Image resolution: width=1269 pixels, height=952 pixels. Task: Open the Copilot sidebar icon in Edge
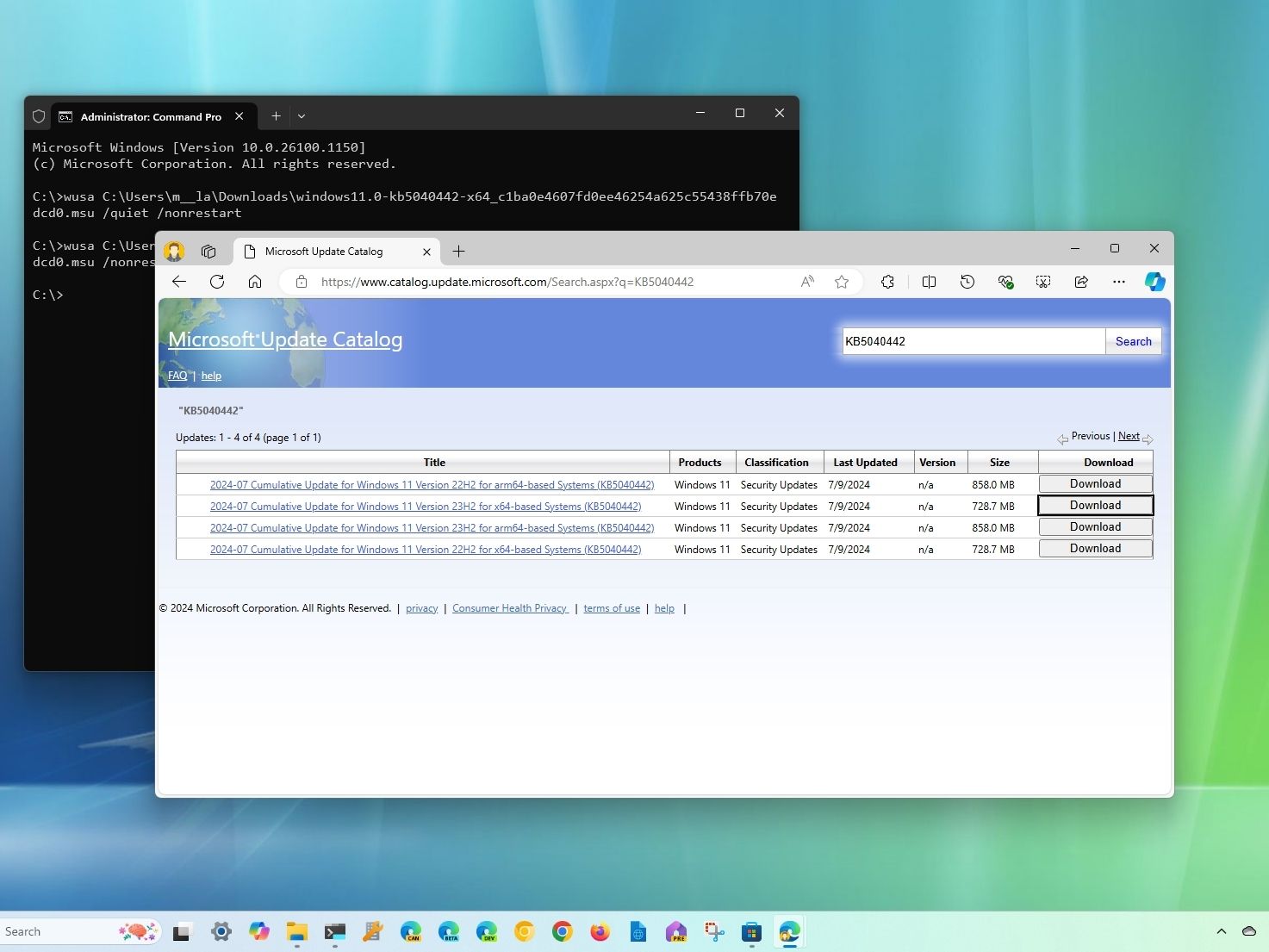(x=1154, y=282)
